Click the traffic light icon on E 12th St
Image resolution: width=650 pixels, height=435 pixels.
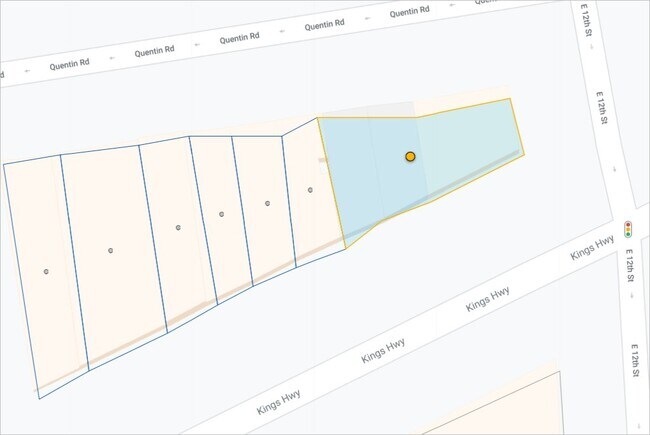[628, 229]
